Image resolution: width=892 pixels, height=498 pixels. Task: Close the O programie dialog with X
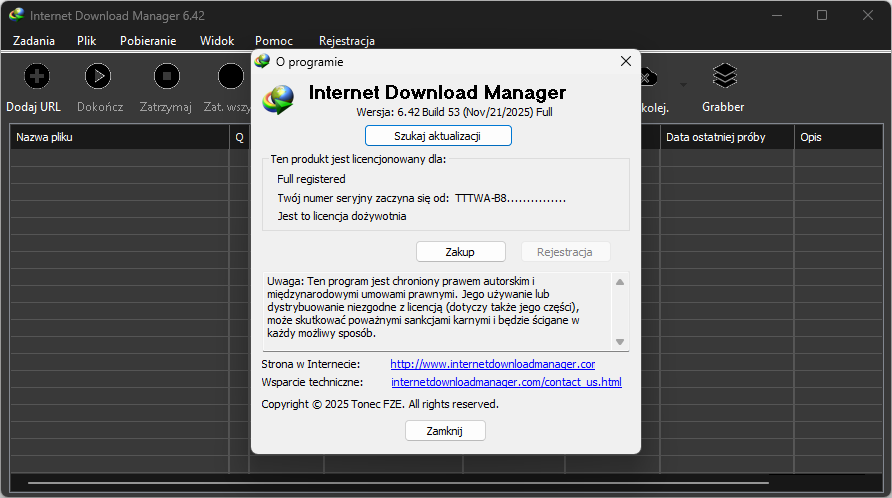626,61
